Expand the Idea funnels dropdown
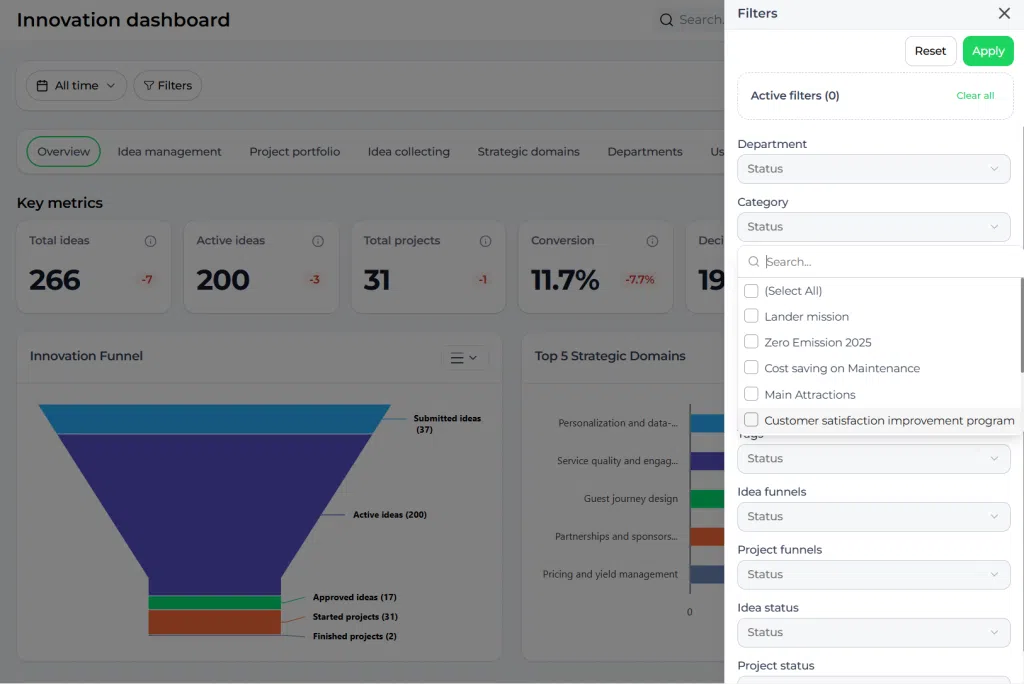Viewport: 1024px width, 684px height. click(x=874, y=516)
